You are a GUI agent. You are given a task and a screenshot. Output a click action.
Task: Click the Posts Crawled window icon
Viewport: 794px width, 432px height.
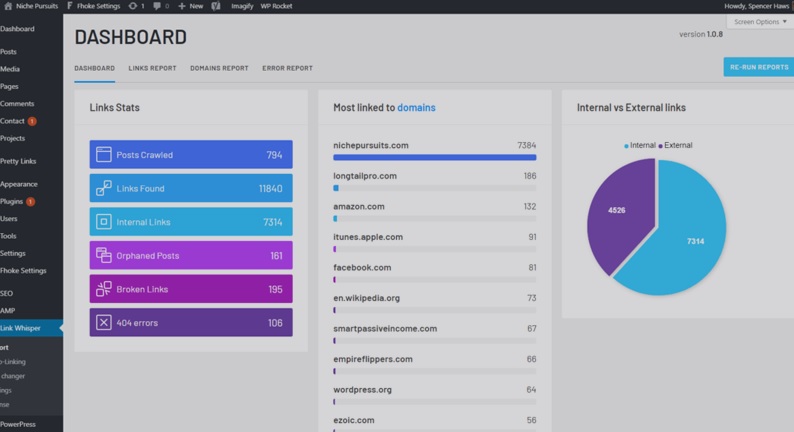click(104, 155)
